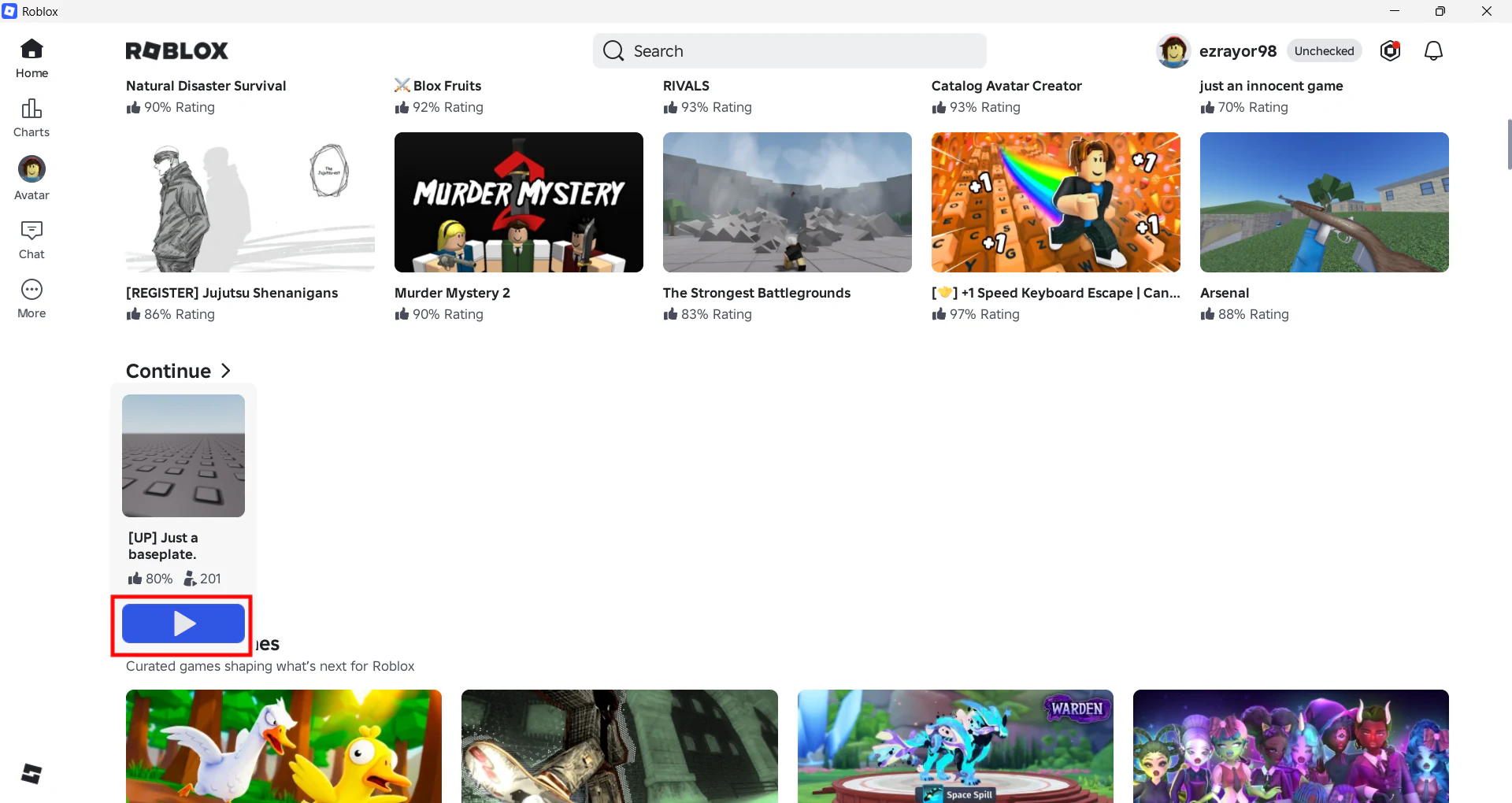Click the vertical page scrollbar

(1509, 145)
